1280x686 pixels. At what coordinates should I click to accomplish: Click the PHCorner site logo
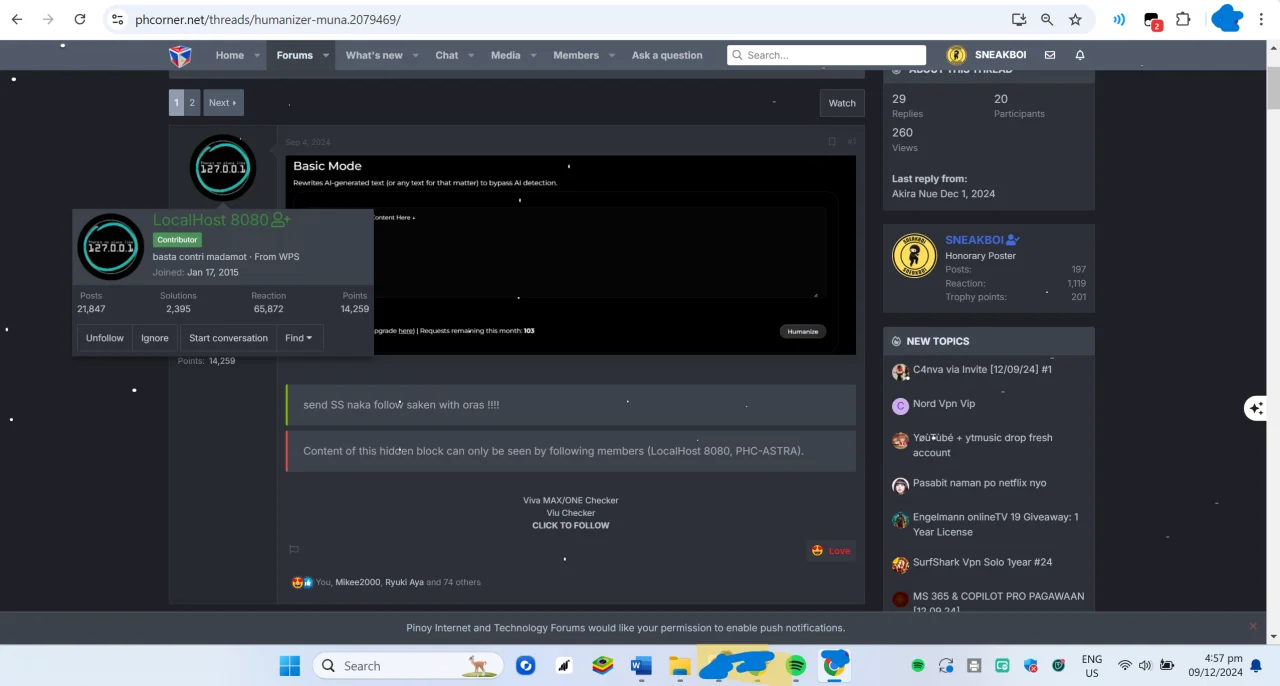click(x=180, y=55)
